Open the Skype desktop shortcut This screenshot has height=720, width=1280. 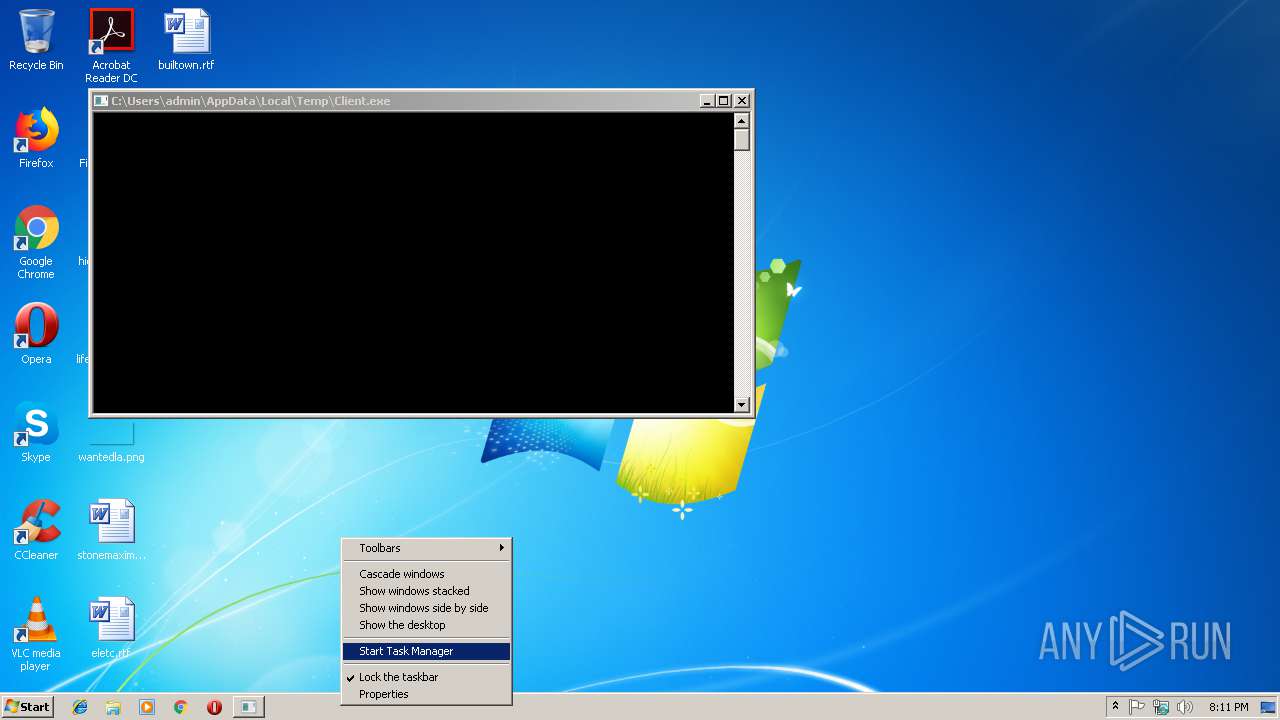(36, 432)
